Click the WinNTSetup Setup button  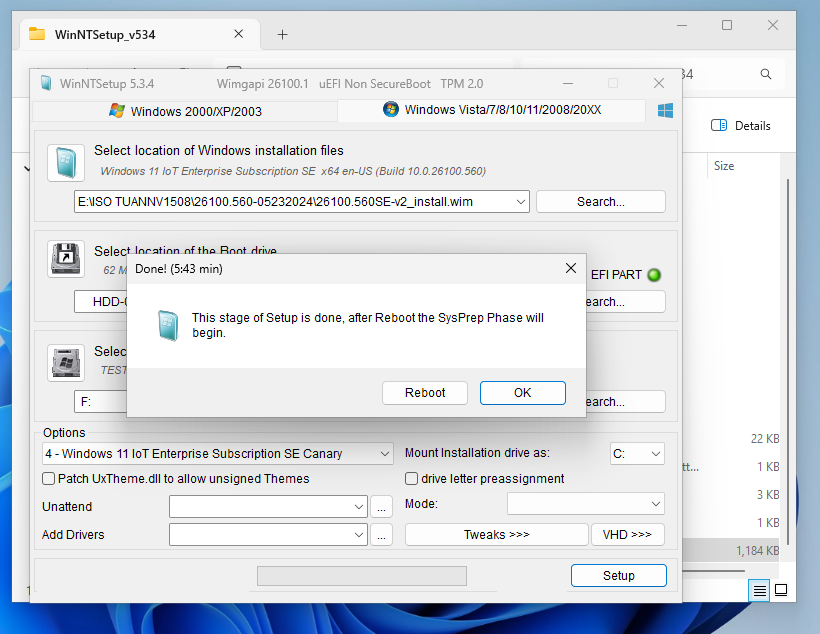[619, 575]
